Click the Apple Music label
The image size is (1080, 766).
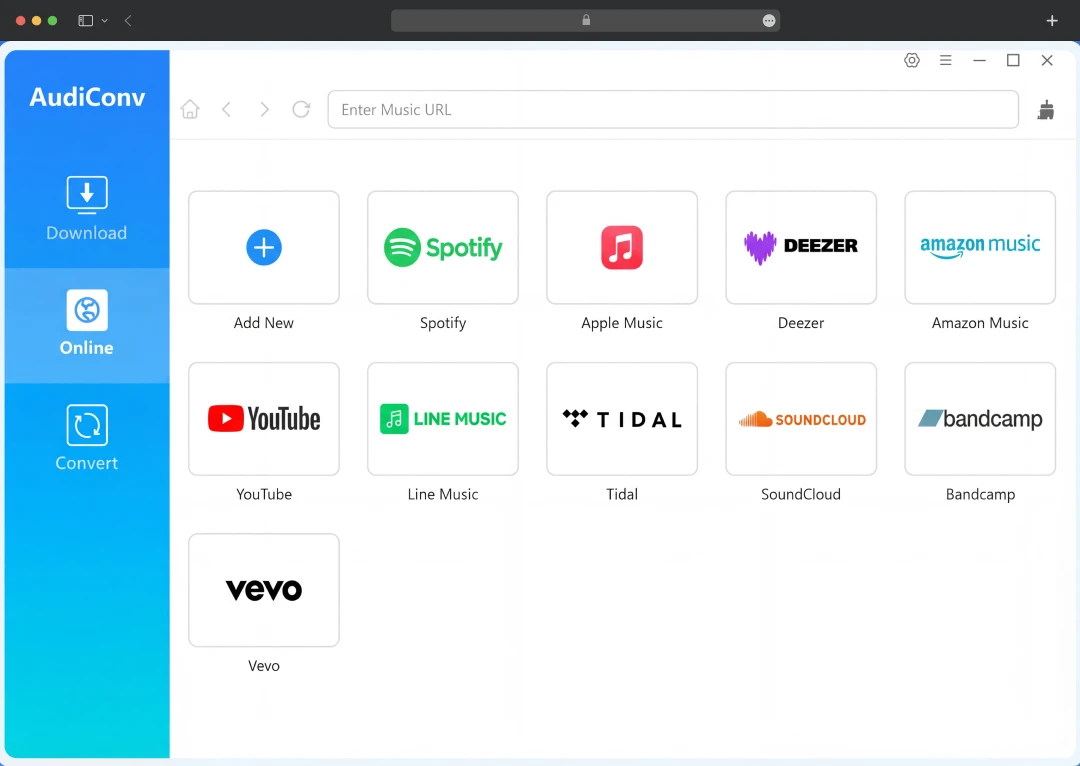pyautogui.click(x=622, y=323)
